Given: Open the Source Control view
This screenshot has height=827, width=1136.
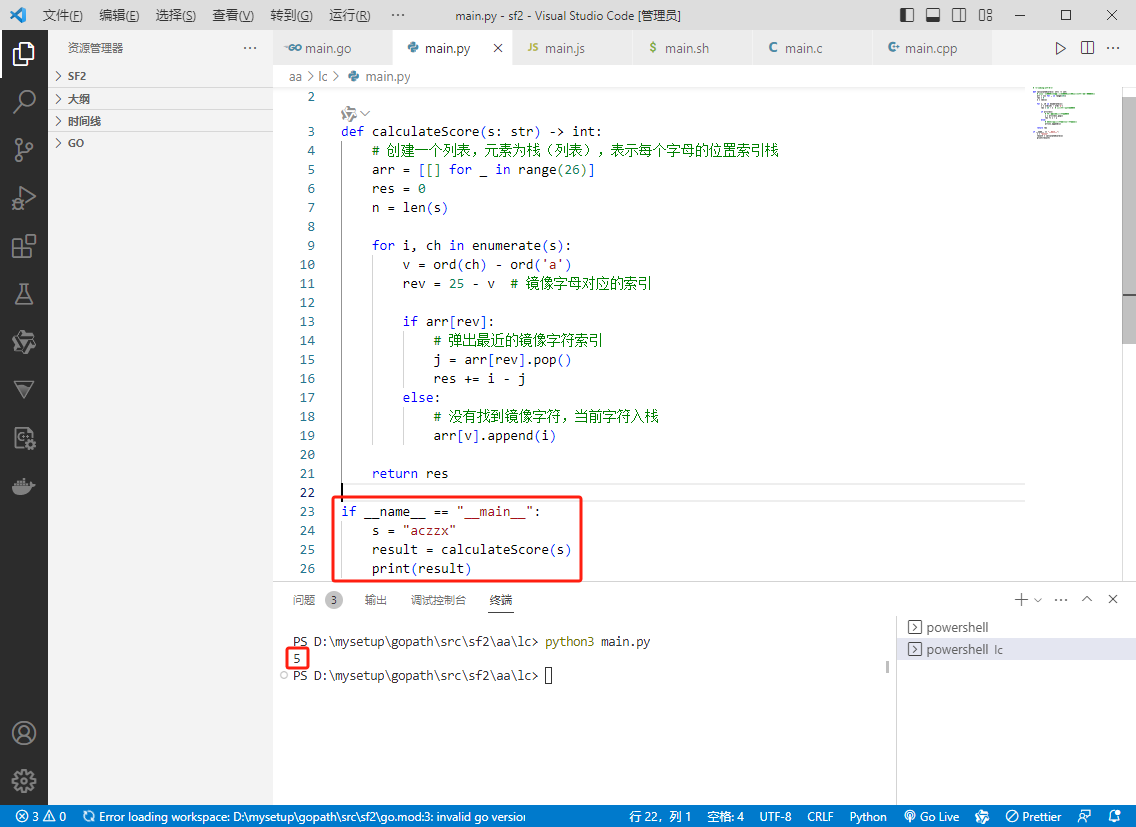Looking at the screenshot, I should (x=23, y=149).
